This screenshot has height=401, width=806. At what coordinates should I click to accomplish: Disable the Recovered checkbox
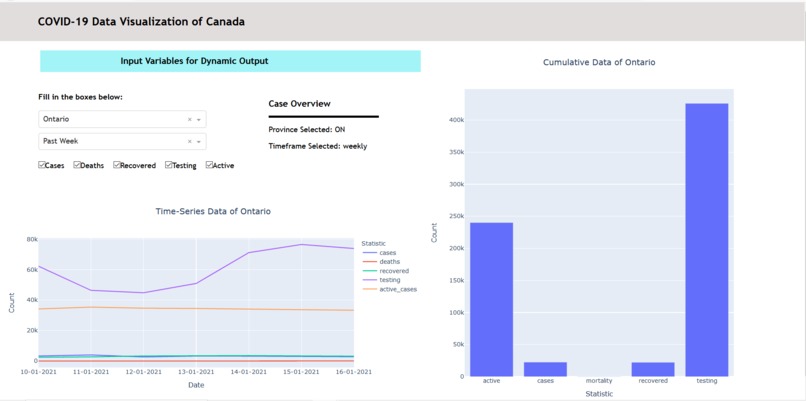pos(117,165)
